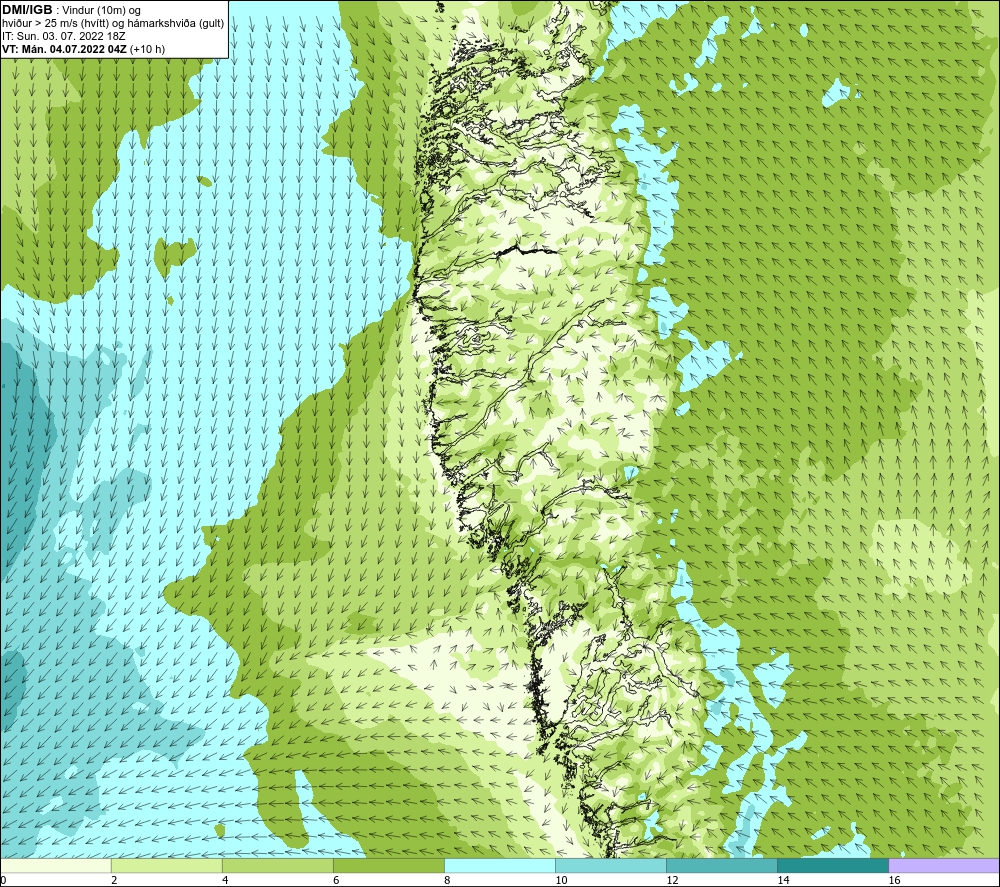Click the legend scale label "4"
The width and height of the screenshot is (1000, 887).
point(225,881)
